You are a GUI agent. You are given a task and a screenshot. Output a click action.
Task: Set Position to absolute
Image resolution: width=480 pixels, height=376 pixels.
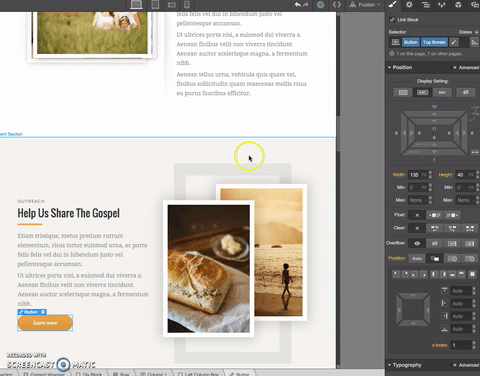tap(452, 258)
